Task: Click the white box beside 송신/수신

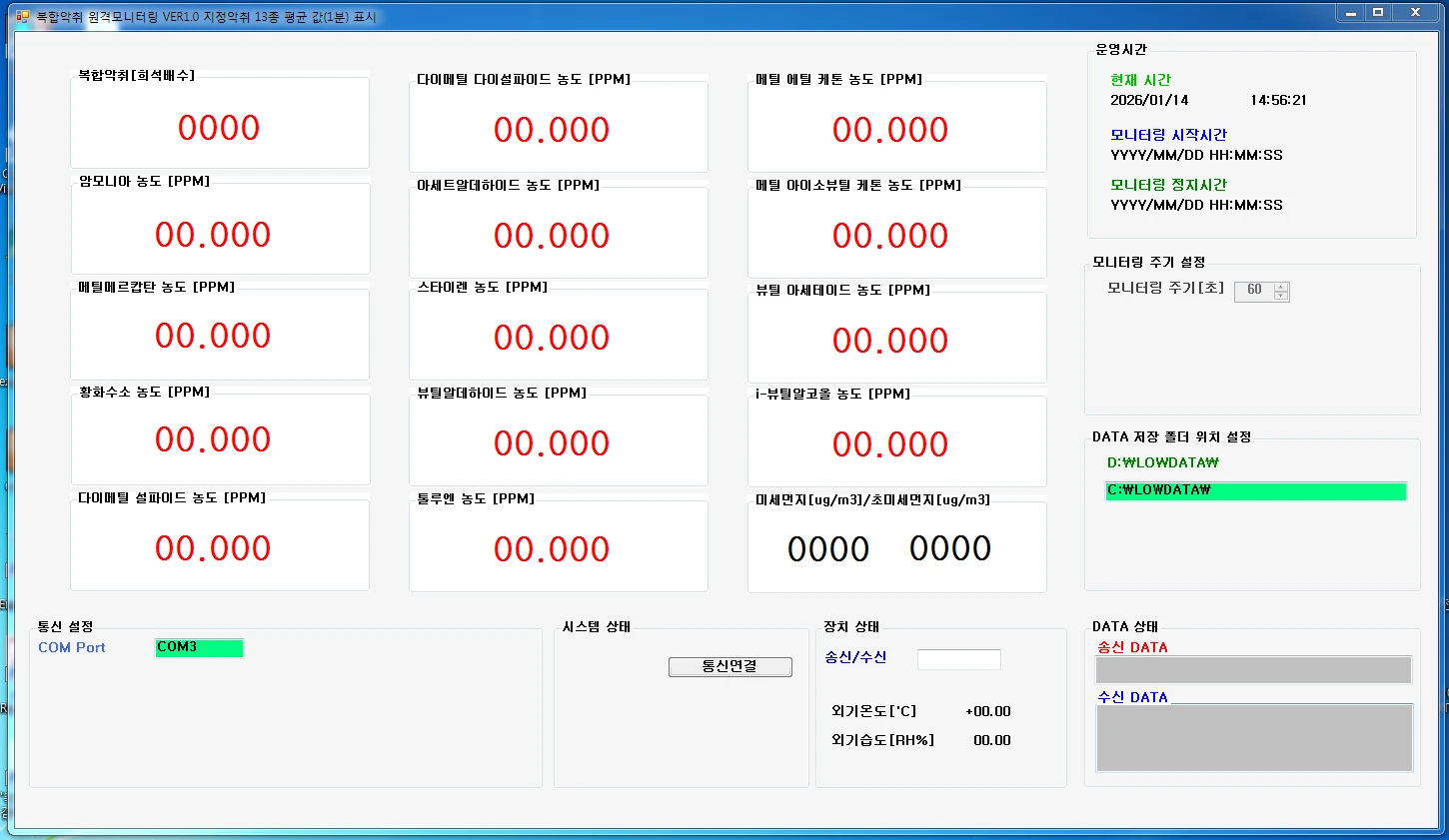Action: pos(958,659)
